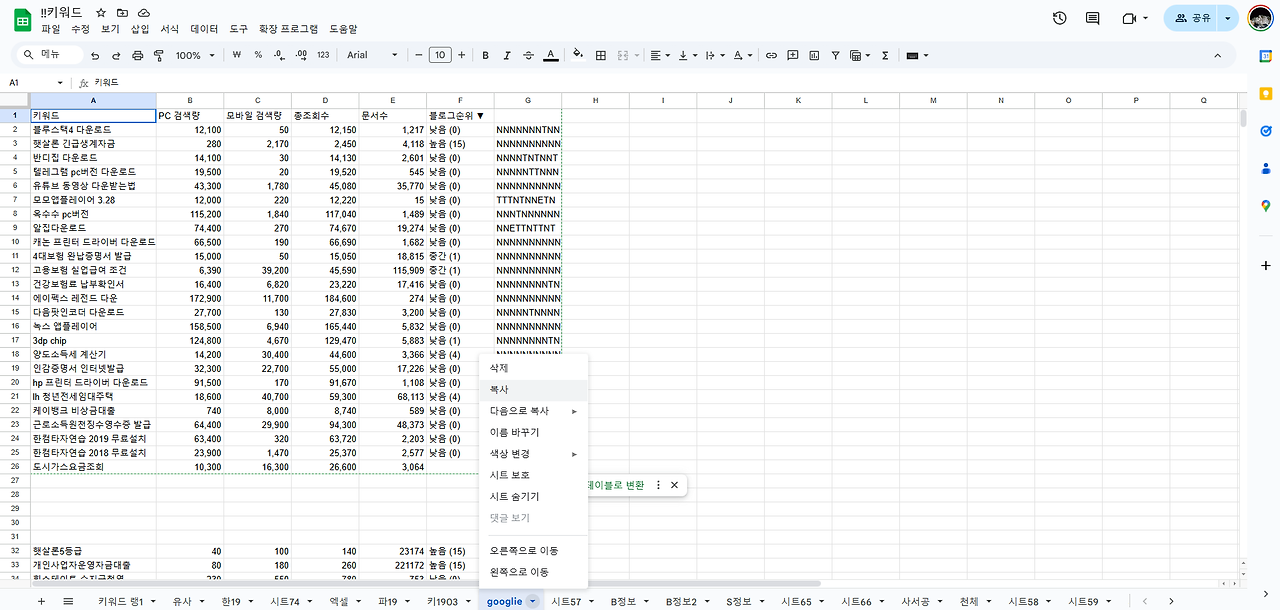The height and width of the screenshot is (610, 1280).
Task: Toggle bold formatting with the B icon
Action: point(486,55)
